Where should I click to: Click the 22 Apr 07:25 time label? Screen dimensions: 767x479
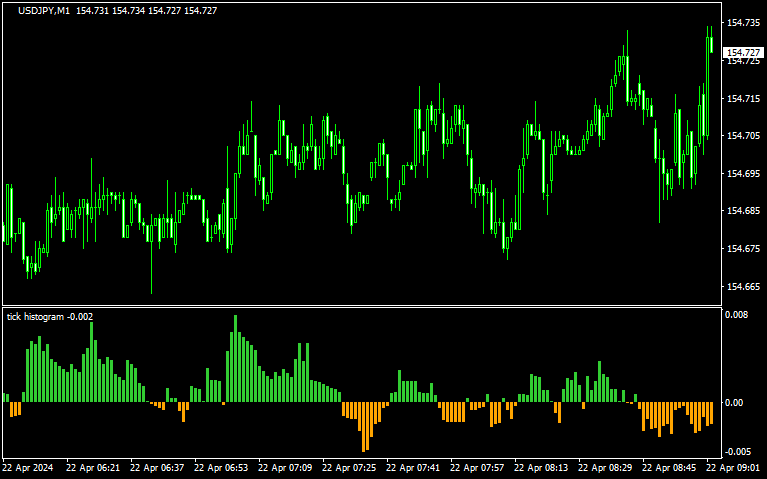[349, 467]
